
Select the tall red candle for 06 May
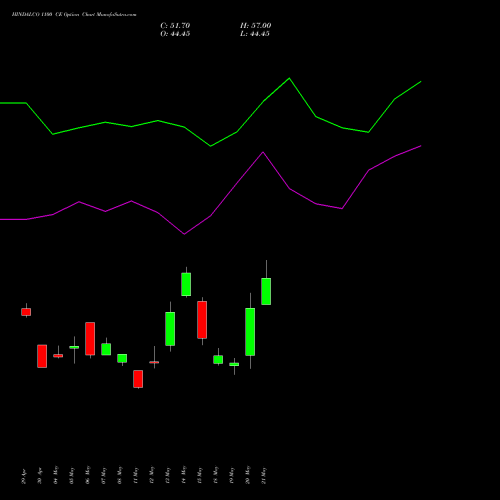coord(90,339)
